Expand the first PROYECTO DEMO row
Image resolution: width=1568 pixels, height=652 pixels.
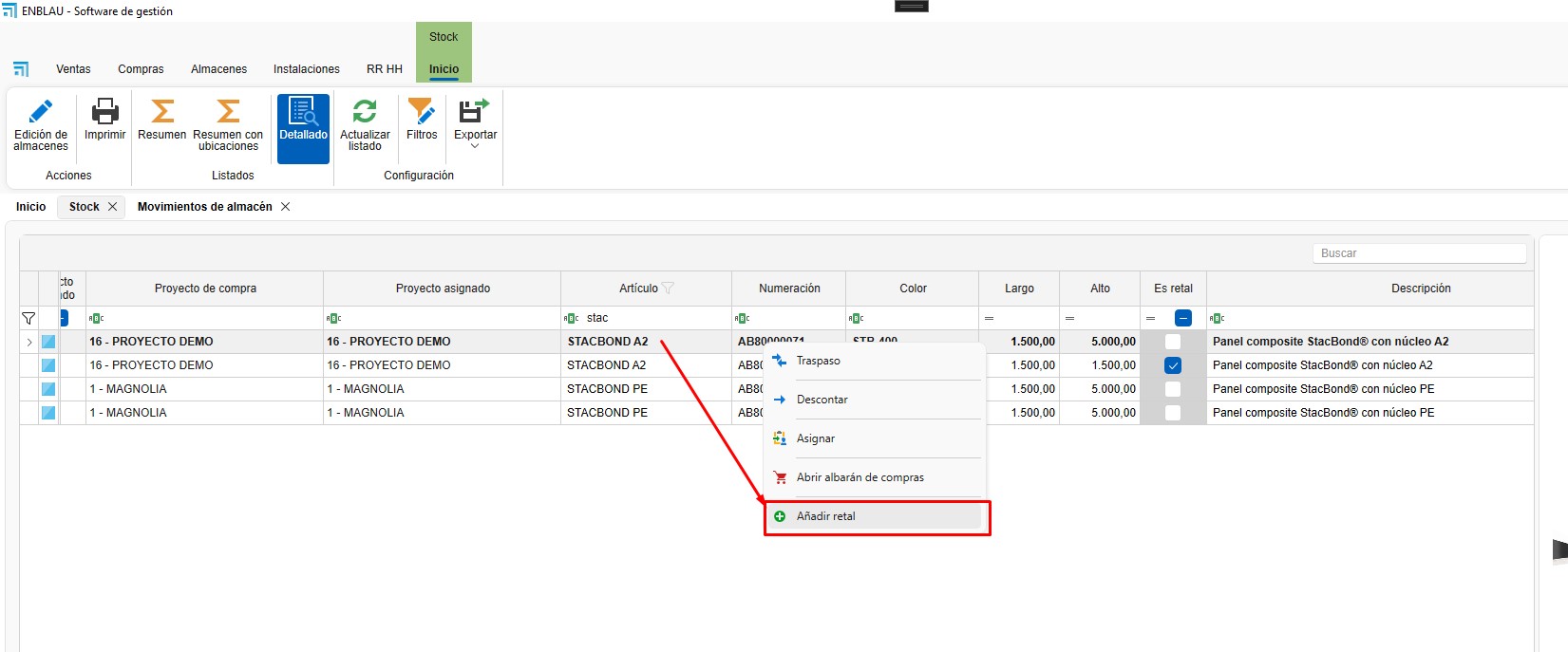pos(28,342)
